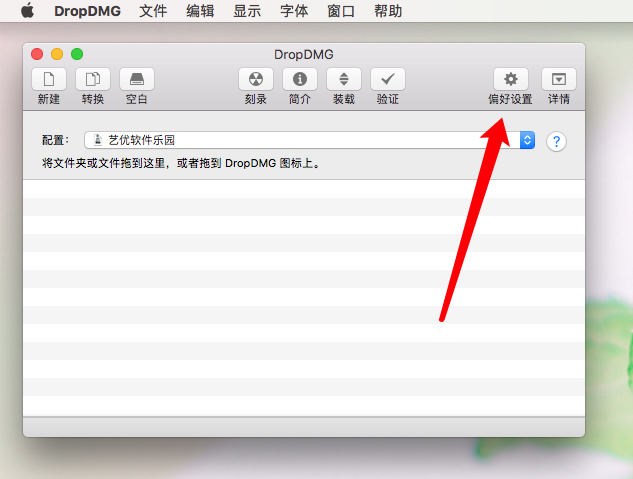Click the 装载 (Mount) toolbar icon
The width and height of the screenshot is (633, 479).
coord(344,79)
